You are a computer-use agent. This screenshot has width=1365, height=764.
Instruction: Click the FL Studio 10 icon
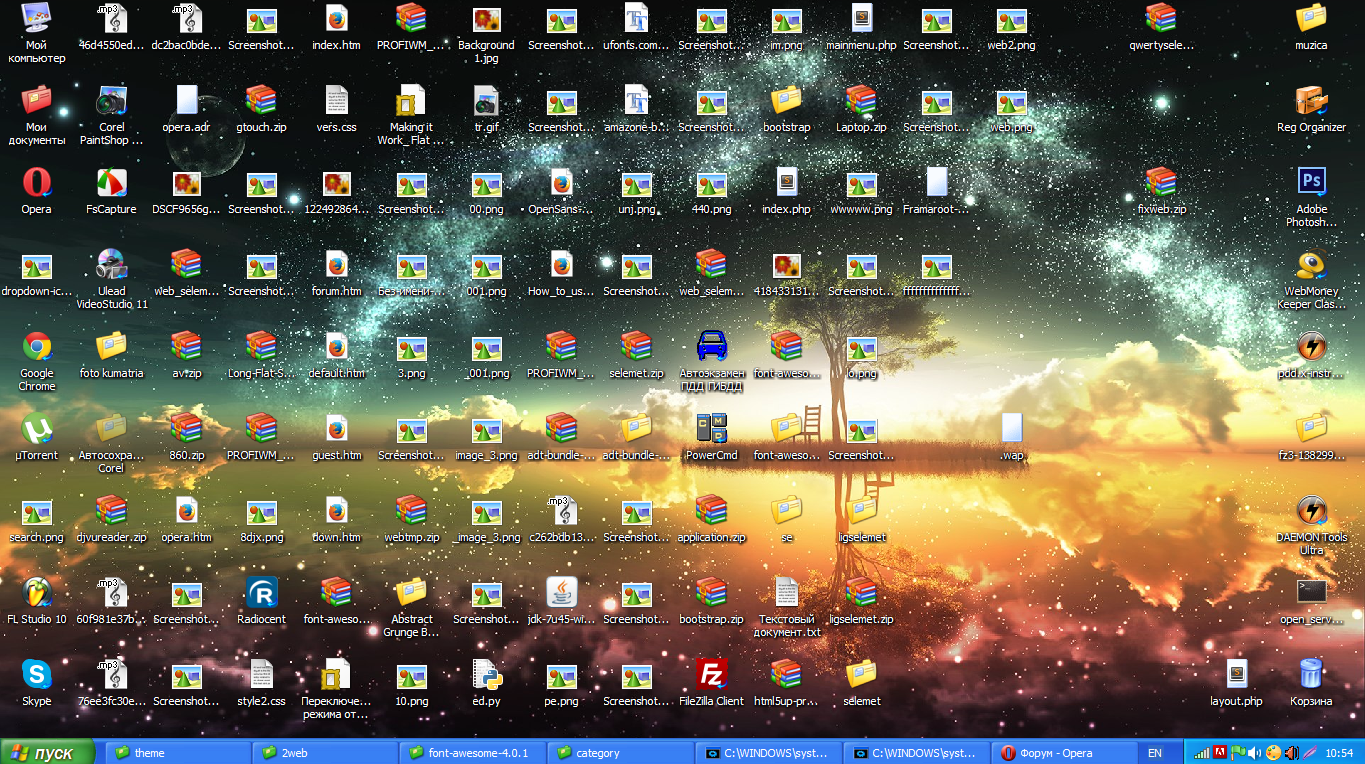[37, 594]
